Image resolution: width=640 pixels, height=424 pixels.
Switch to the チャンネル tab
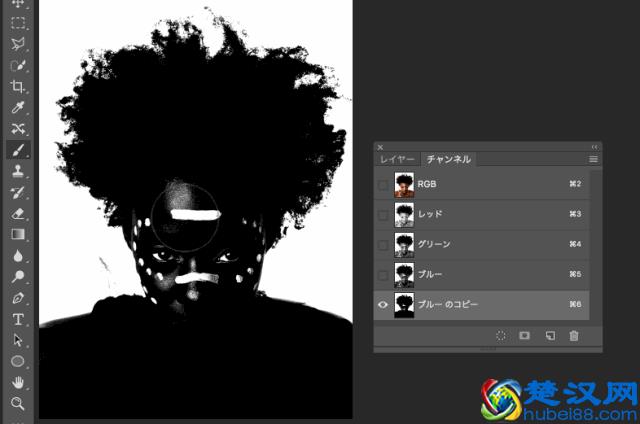[449, 159]
